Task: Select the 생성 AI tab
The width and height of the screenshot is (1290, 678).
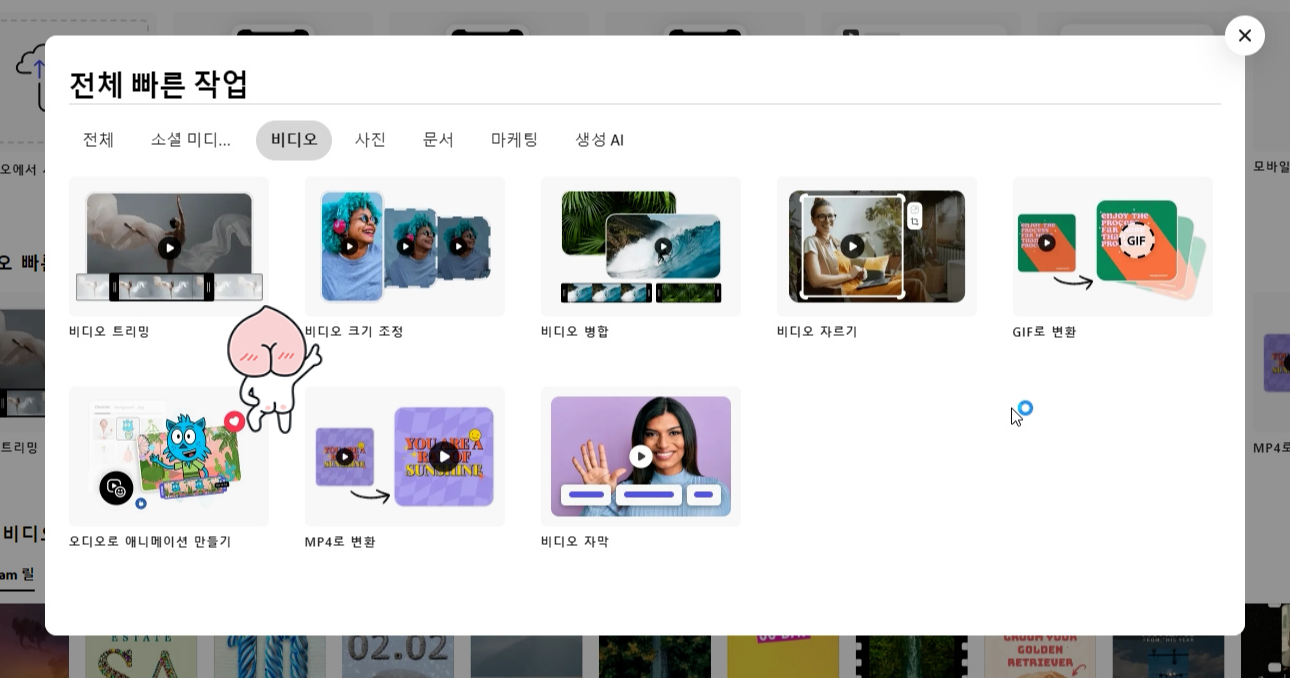Action: (x=599, y=140)
